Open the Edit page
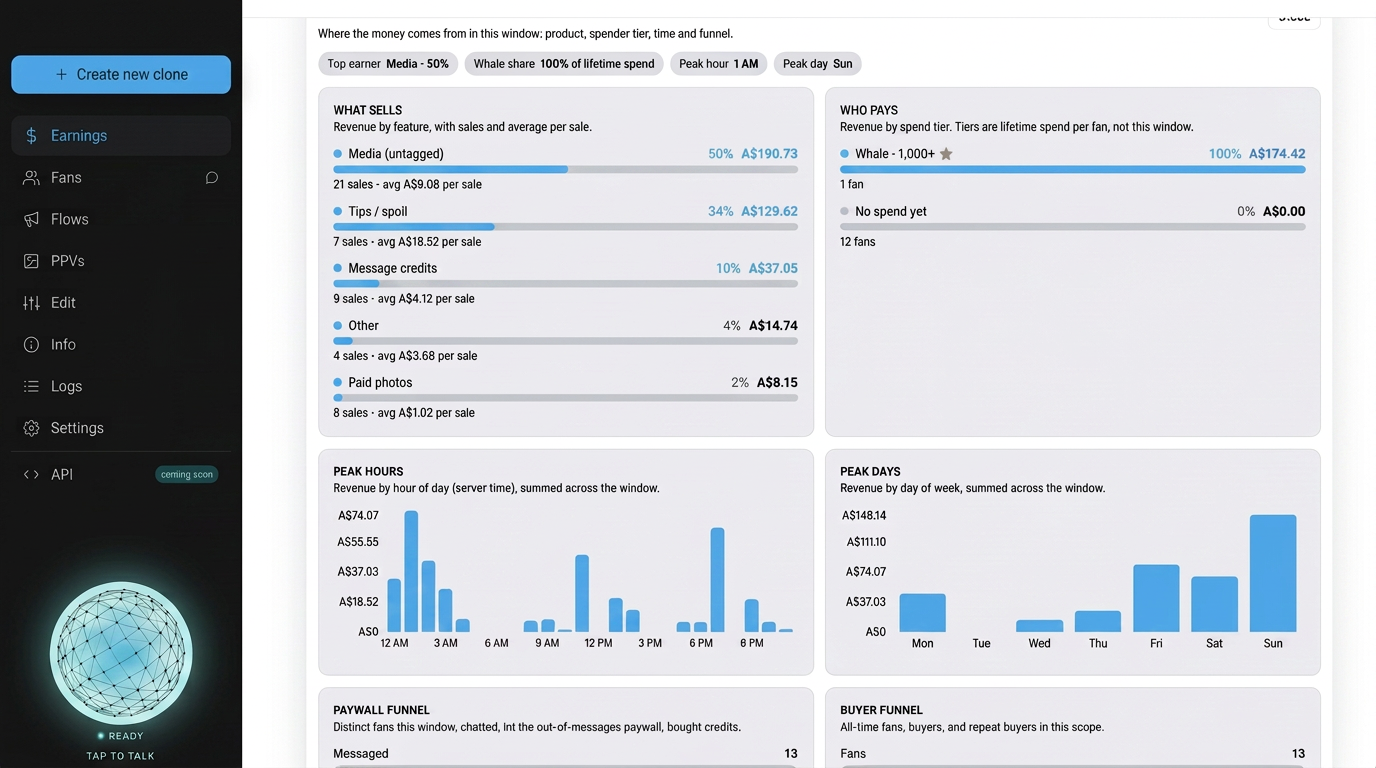Viewport: 1376px width, 768px height. (x=121, y=303)
